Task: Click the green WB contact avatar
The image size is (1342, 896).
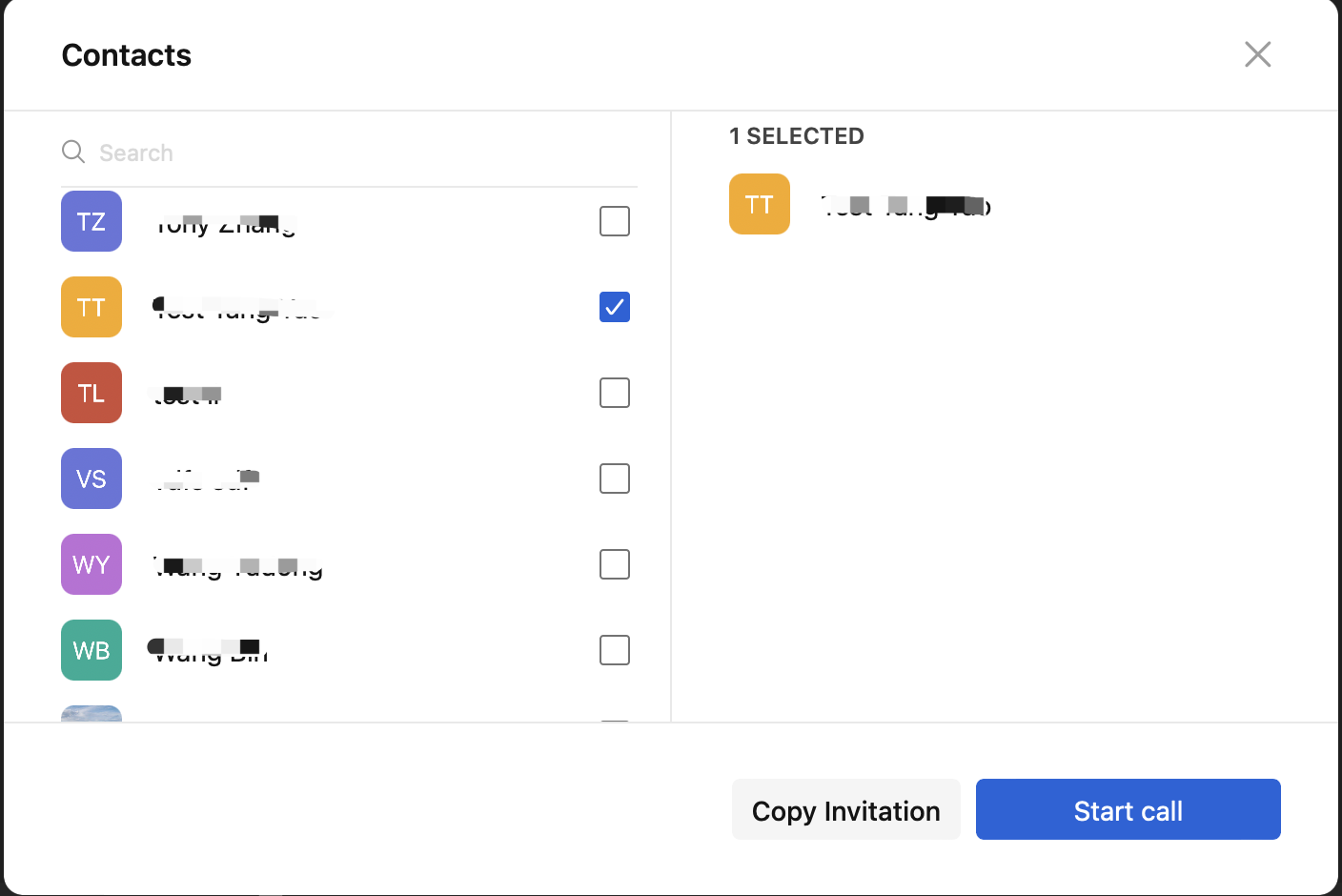Action: click(x=91, y=650)
